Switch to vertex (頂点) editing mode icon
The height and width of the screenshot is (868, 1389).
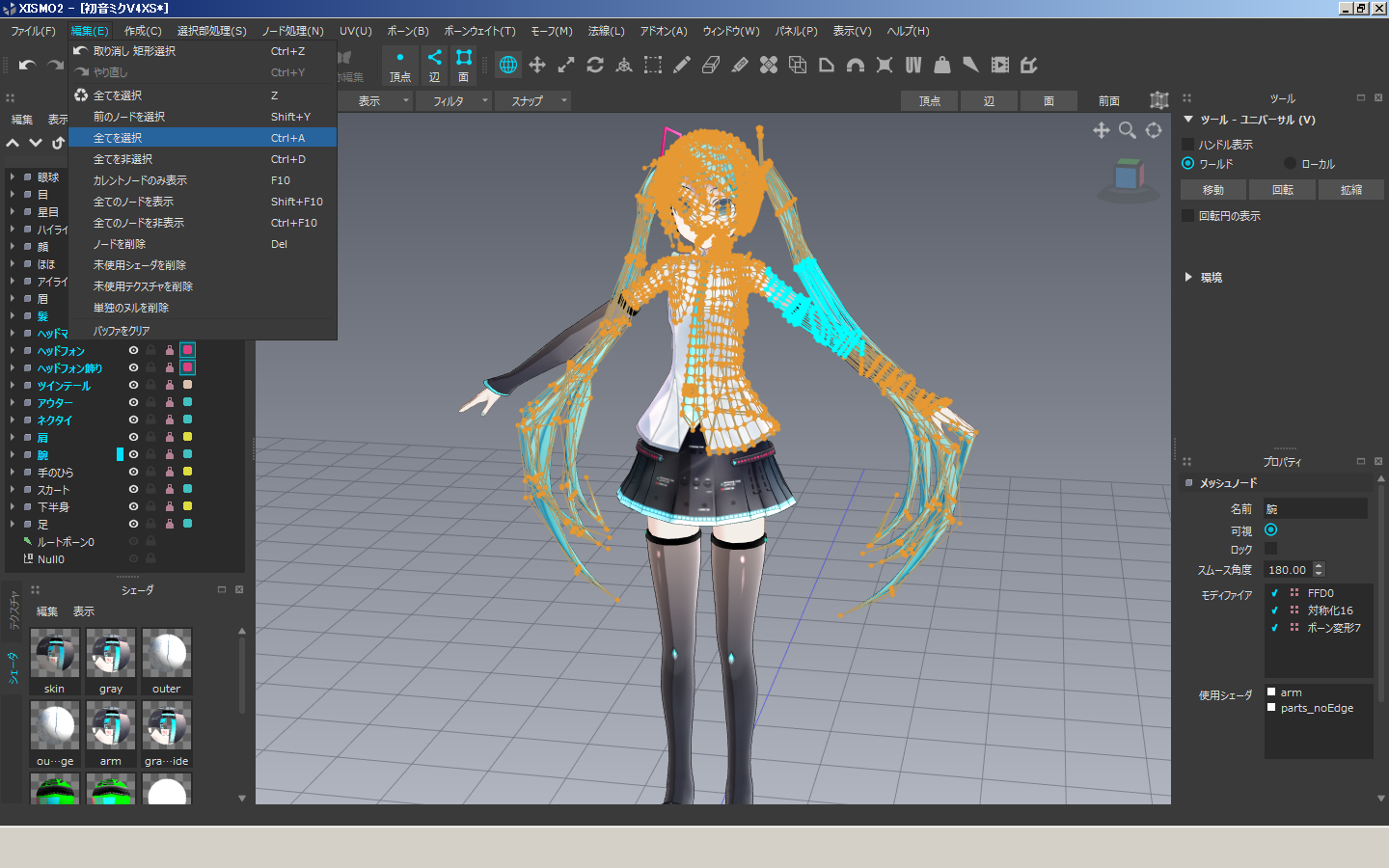pos(400,65)
